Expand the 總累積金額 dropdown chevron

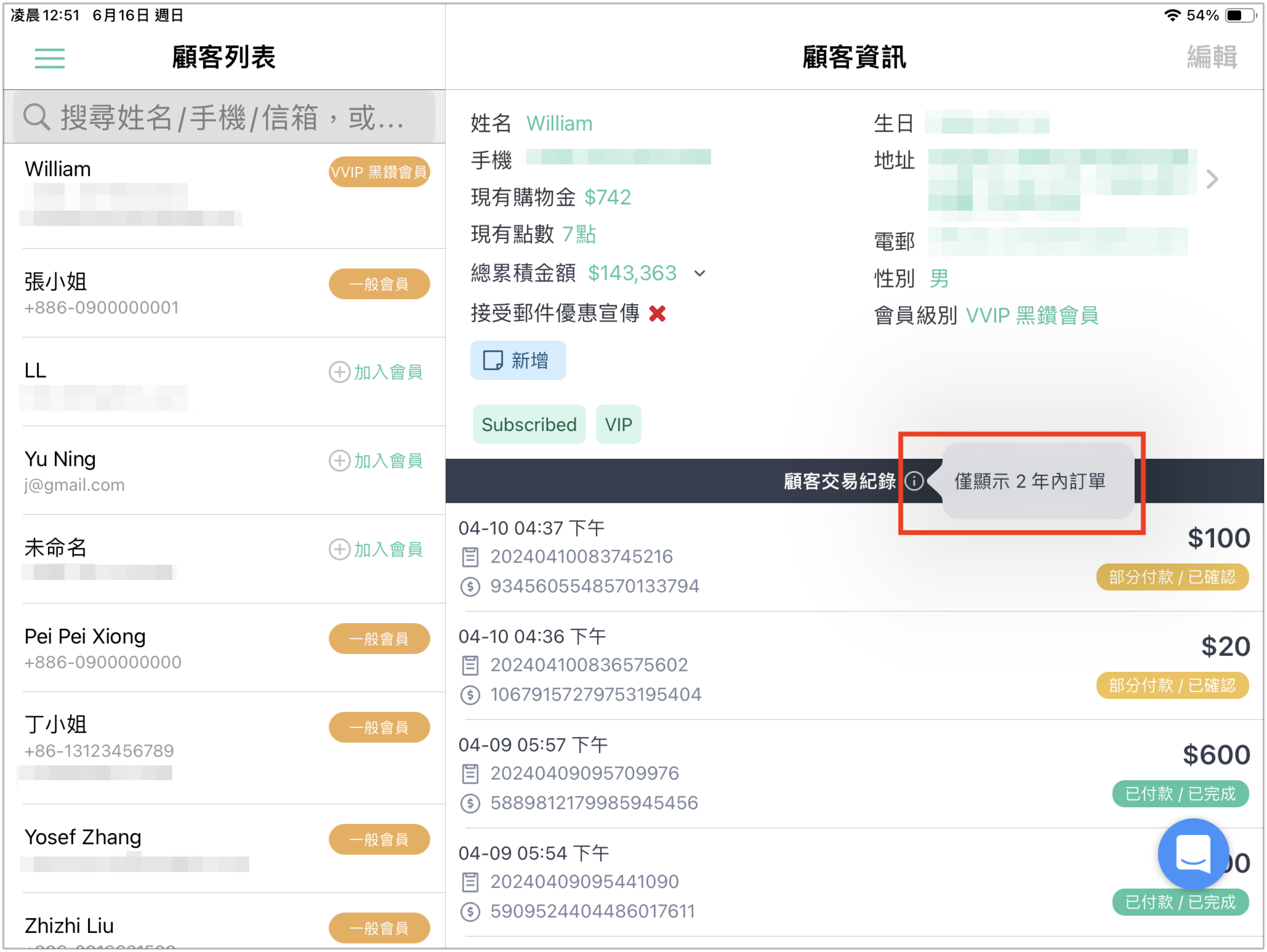[x=699, y=274]
